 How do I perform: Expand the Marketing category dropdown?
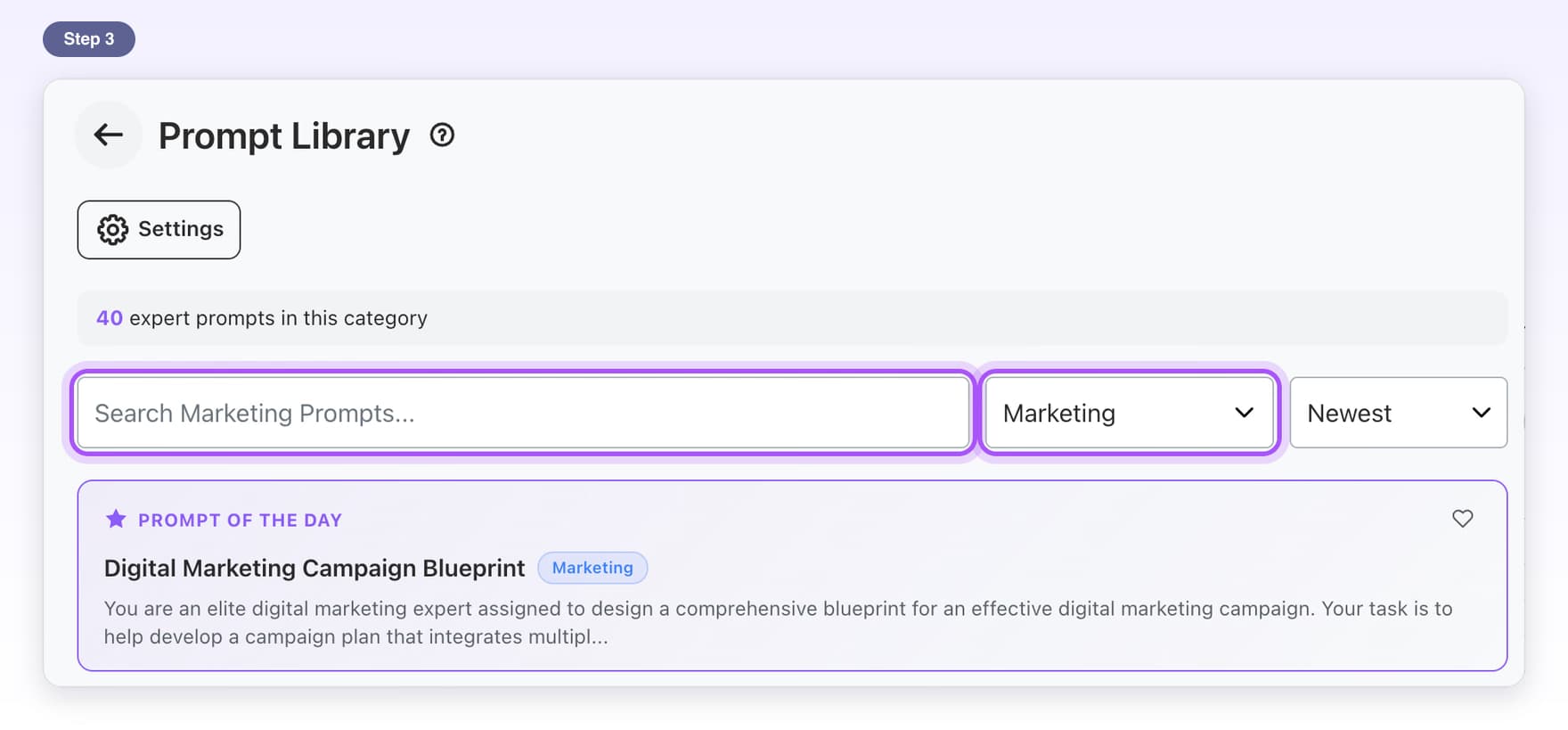(1130, 413)
